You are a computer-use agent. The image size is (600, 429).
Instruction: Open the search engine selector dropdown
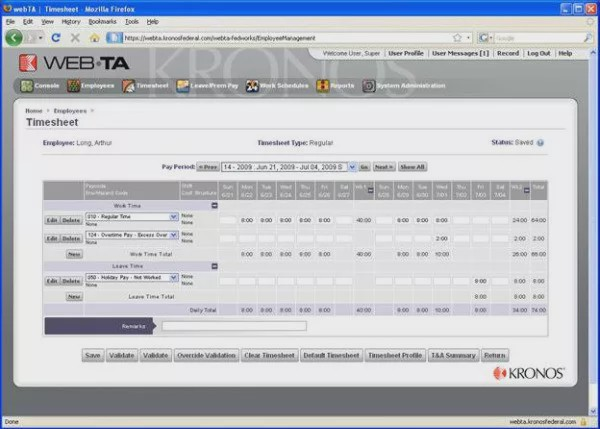point(486,38)
